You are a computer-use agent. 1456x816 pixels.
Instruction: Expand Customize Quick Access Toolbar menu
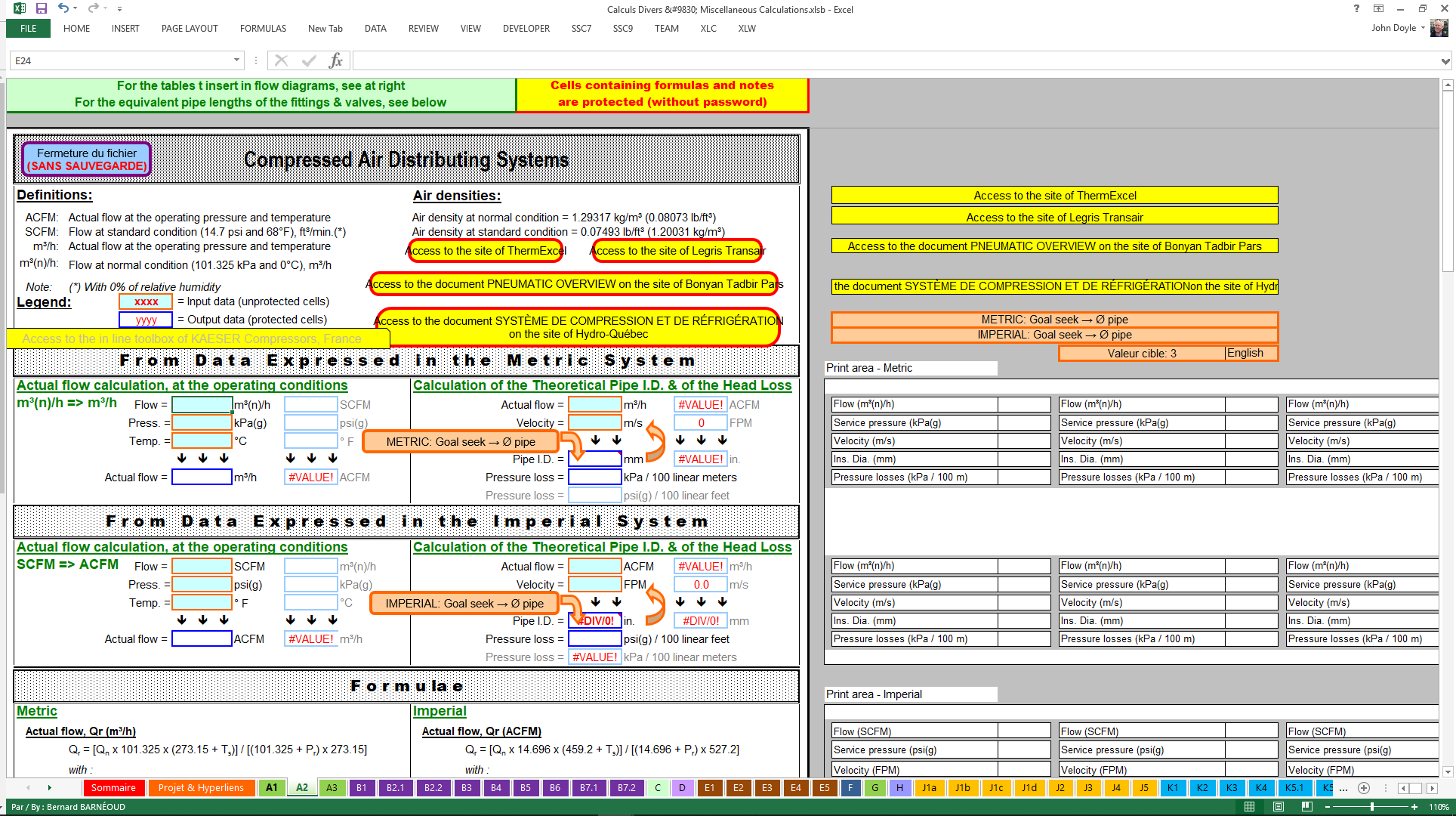click(x=120, y=9)
